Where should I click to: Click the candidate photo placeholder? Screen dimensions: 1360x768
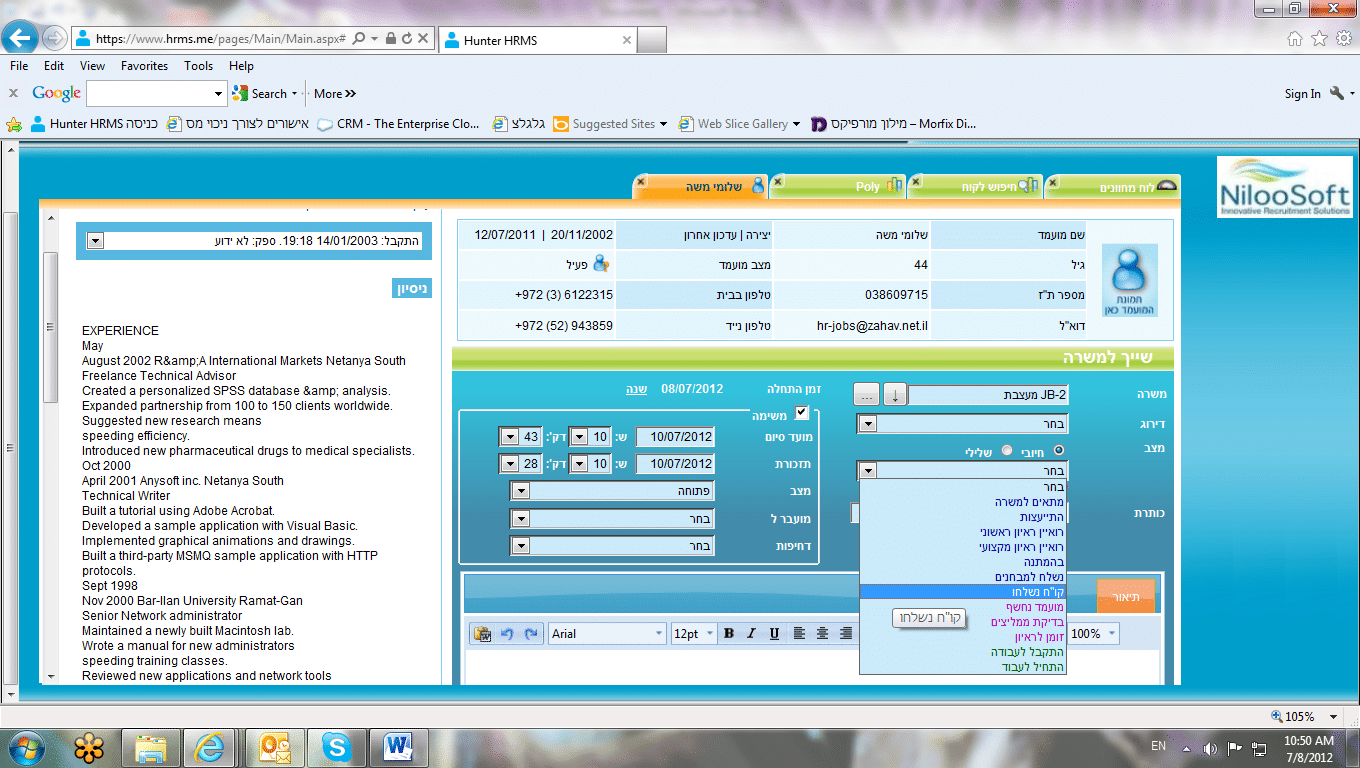[x=1129, y=280]
